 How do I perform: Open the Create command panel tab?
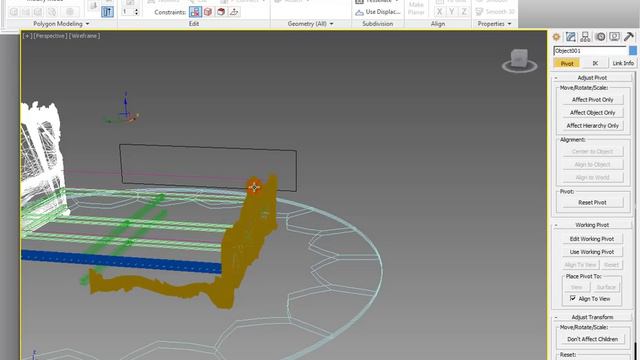click(556, 37)
